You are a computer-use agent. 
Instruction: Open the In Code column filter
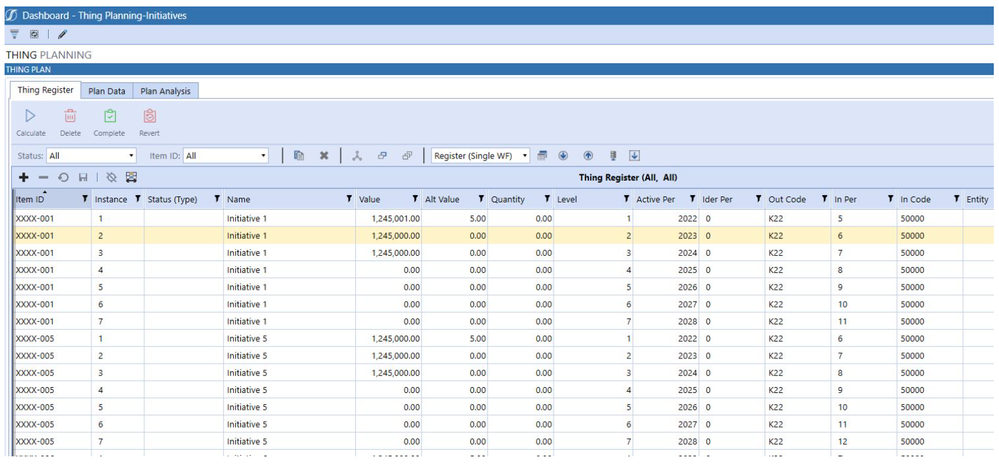pyautogui.click(x=957, y=199)
